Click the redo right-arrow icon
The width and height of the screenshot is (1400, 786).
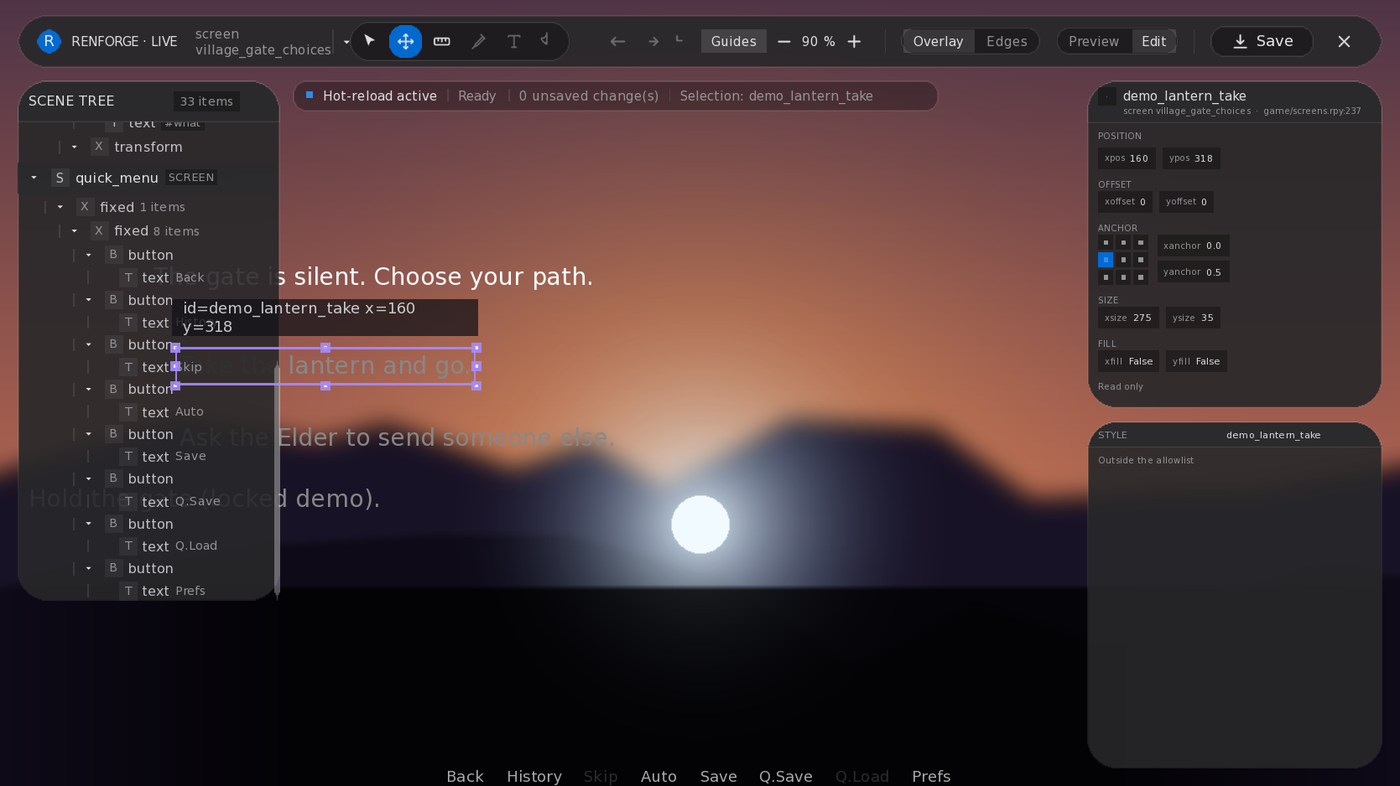click(x=653, y=41)
